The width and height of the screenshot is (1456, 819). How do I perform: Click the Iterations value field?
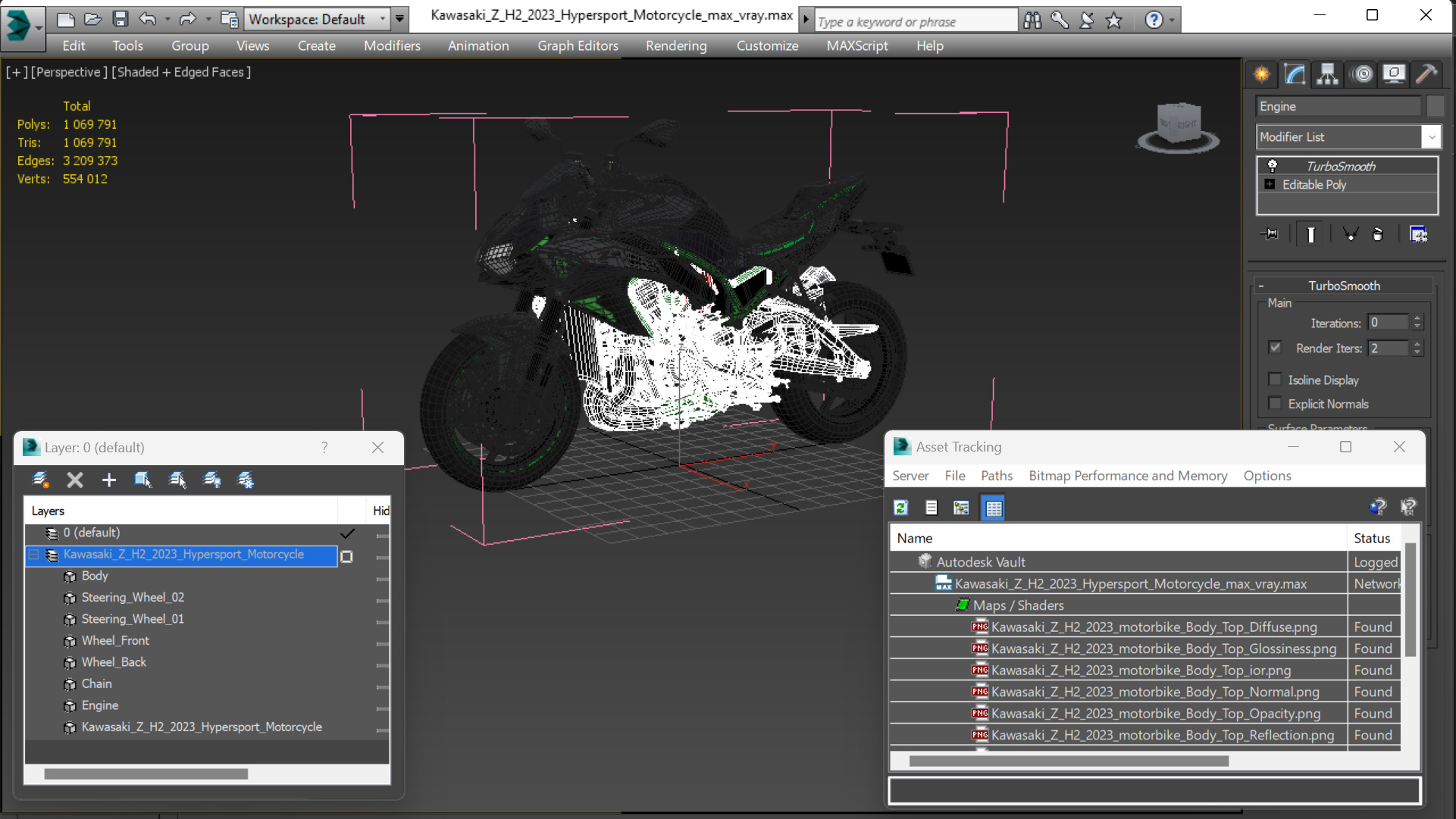click(1388, 323)
